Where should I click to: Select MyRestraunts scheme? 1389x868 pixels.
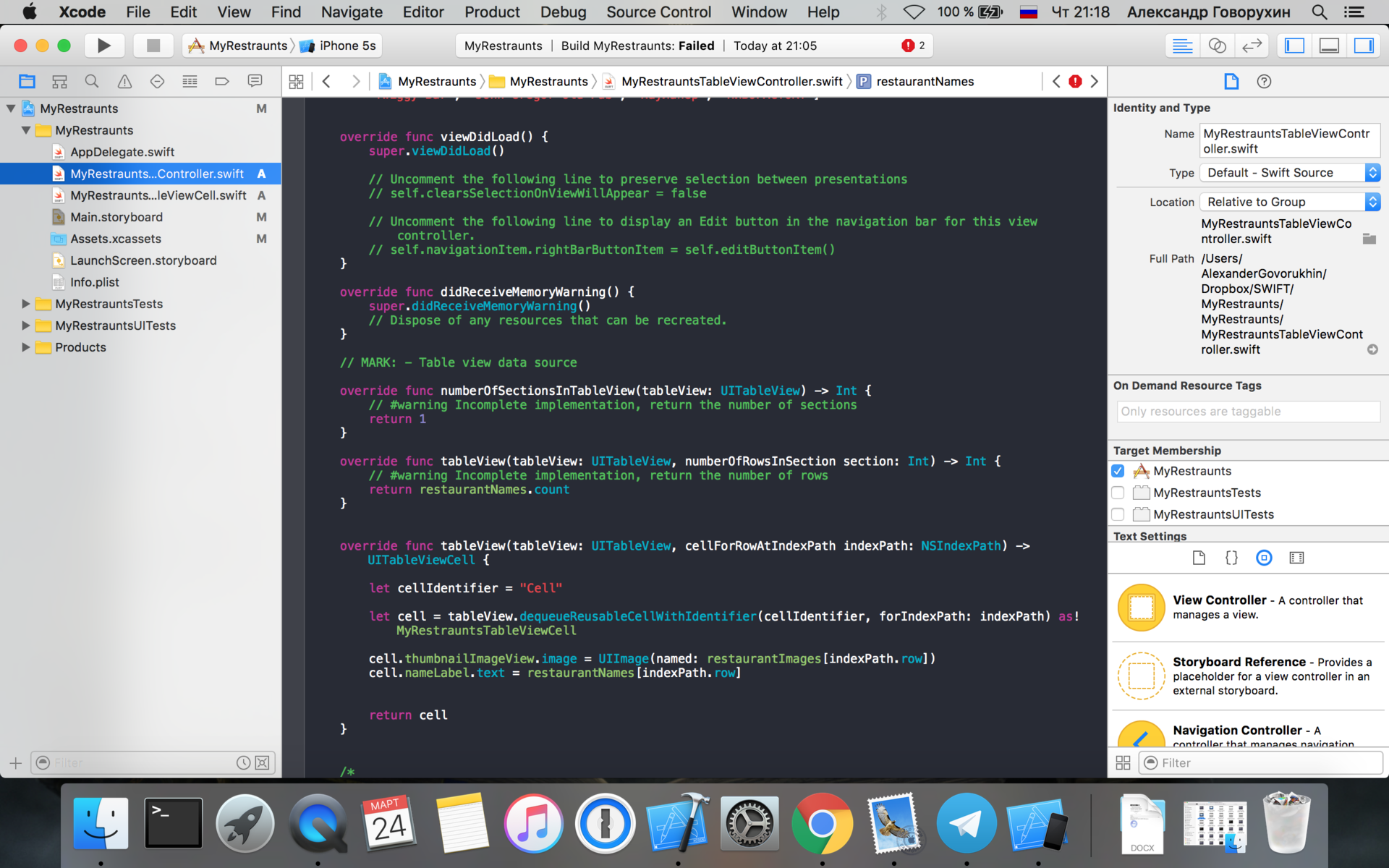[238, 46]
